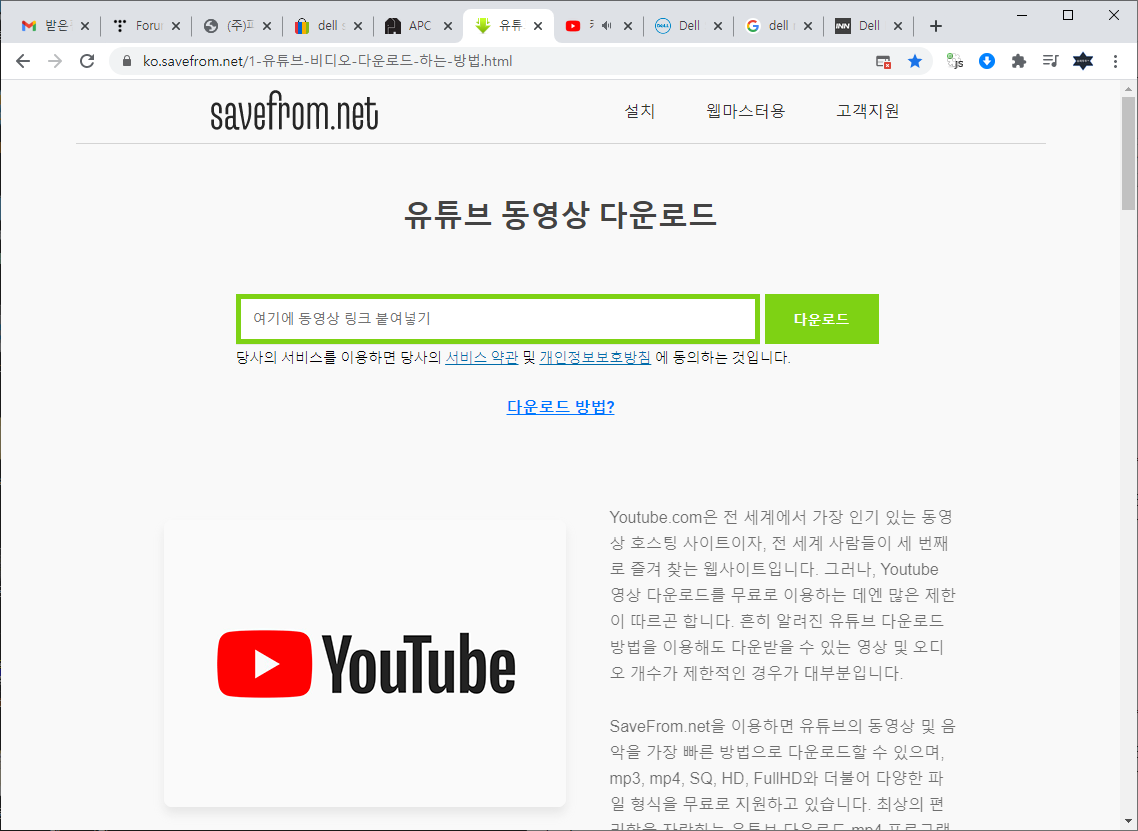Open the 다운로드 방법? link
Image resolution: width=1138 pixels, height=831 pixels.
560,407
